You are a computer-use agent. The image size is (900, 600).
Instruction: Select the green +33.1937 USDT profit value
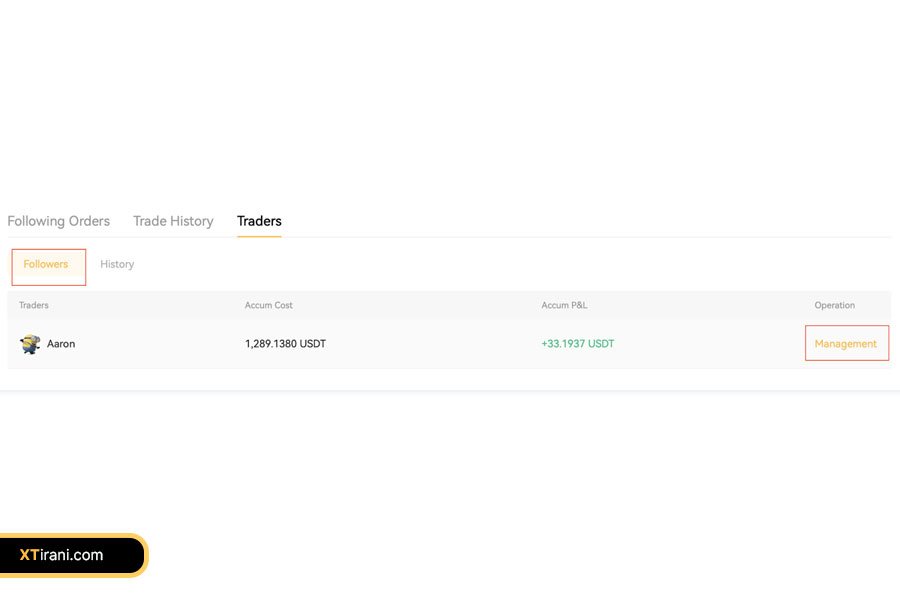coord(577,344)
